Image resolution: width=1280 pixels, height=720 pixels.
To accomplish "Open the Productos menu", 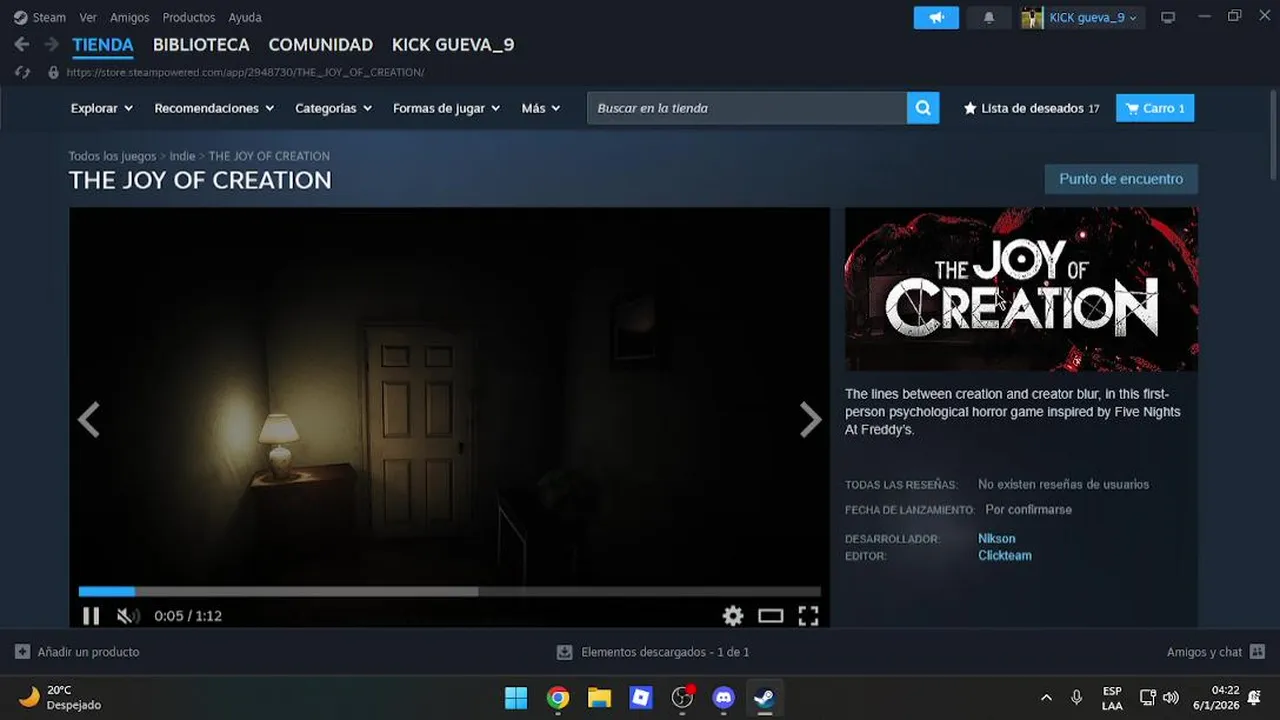I will point(189,17).
